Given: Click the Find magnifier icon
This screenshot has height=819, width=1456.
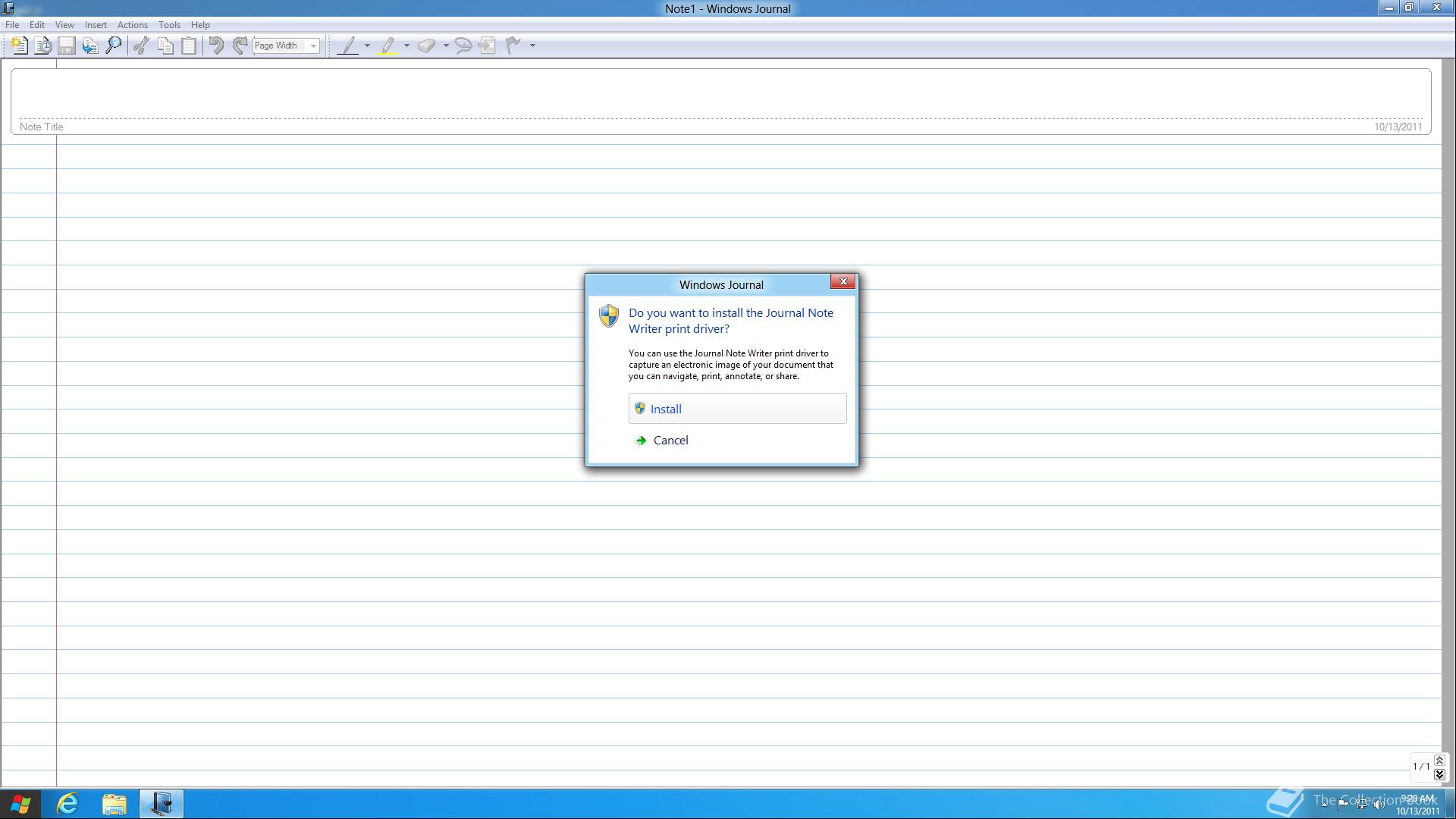Looking at the screenshot, I should click(114, 45).
